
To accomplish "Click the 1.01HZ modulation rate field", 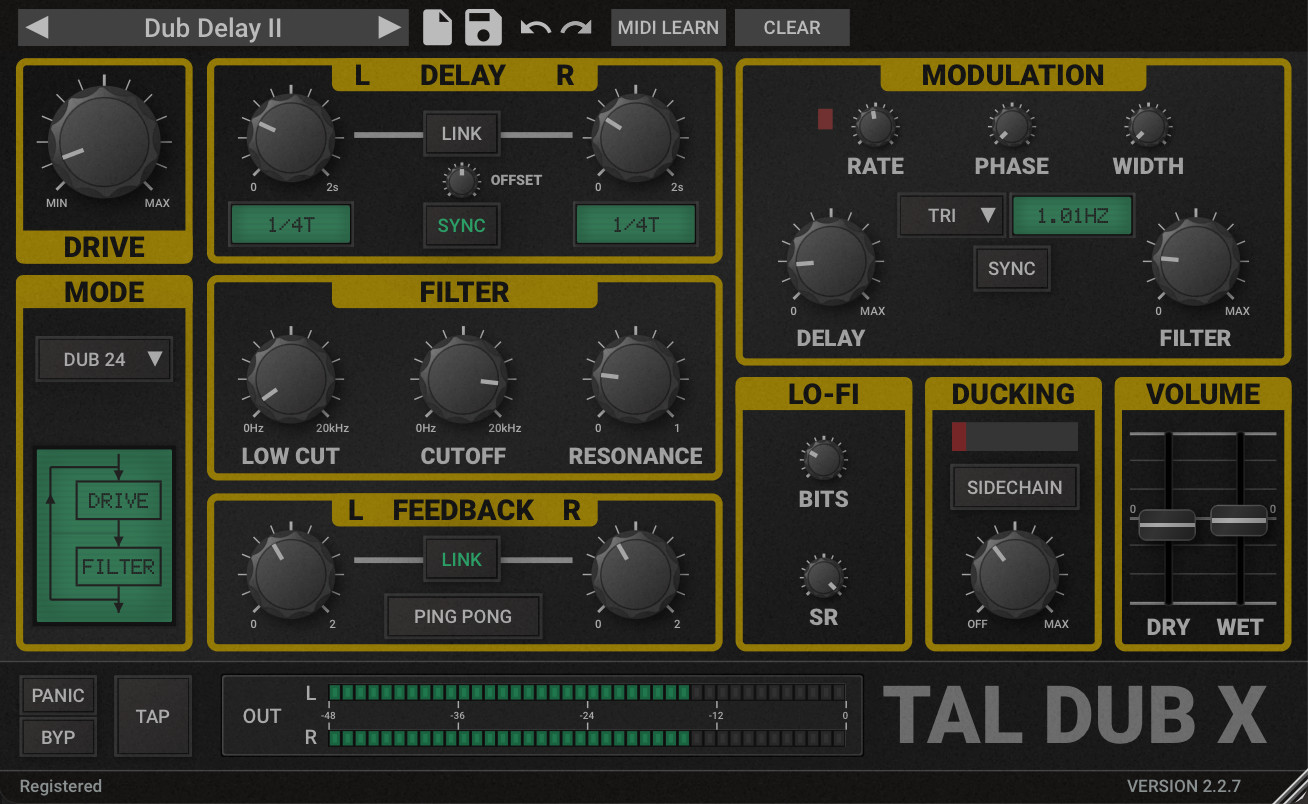I will [x=1072, y=215].
